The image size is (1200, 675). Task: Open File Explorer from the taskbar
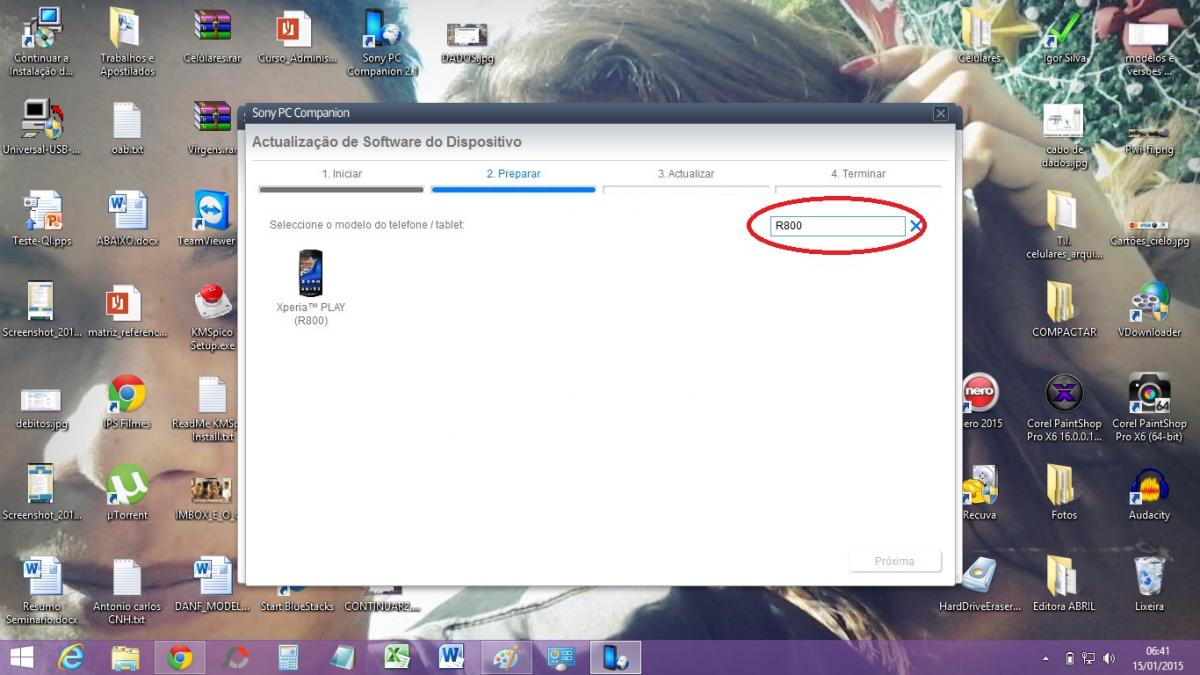pyautogui.click(x=126, y=657)
